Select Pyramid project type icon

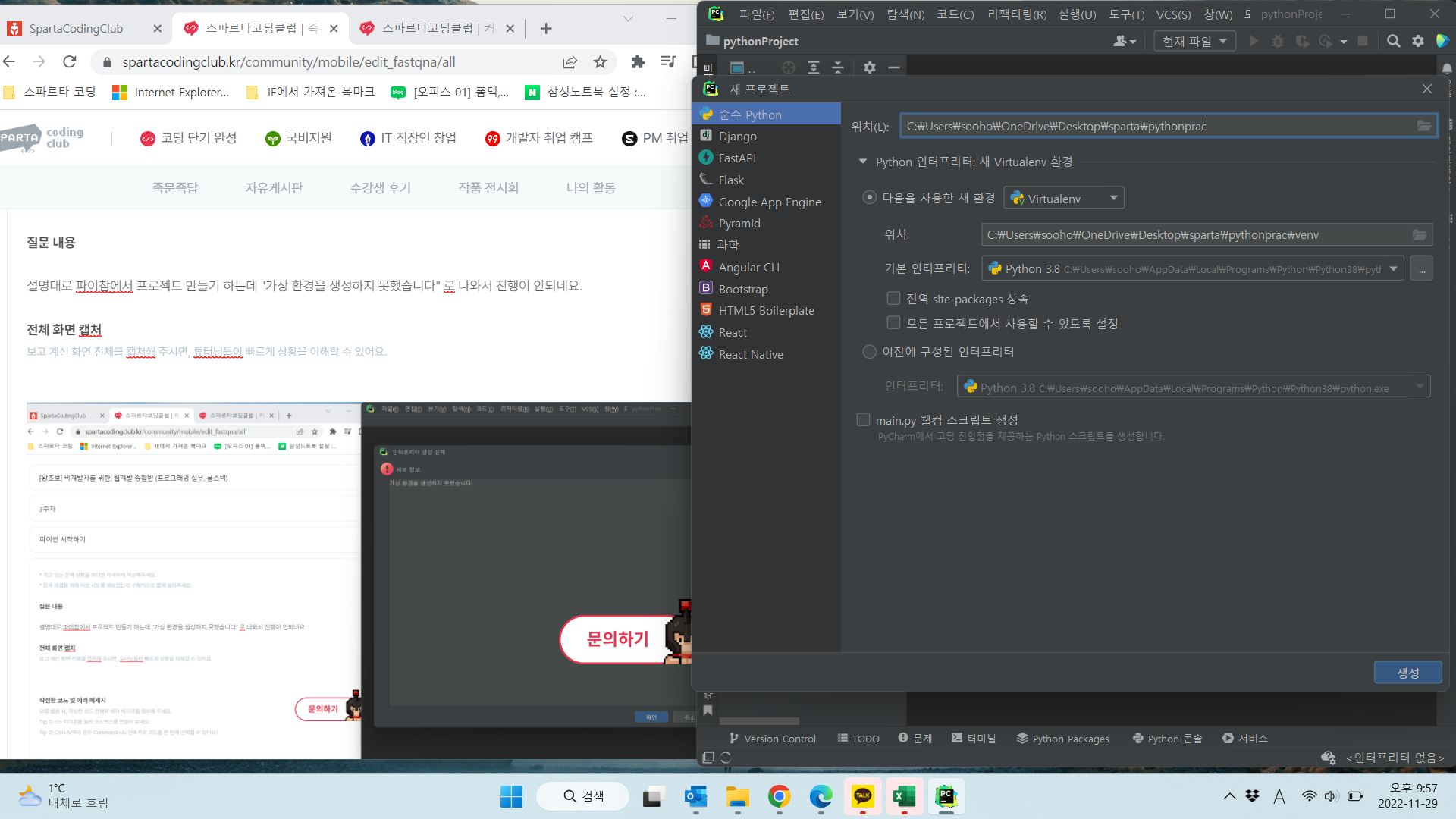pos(706,223)
